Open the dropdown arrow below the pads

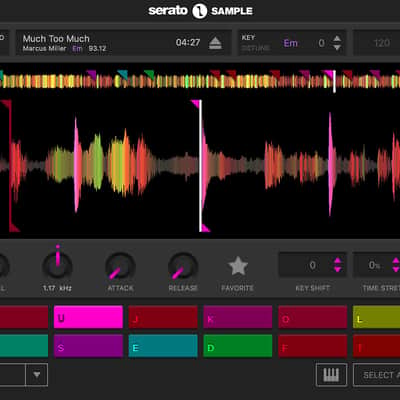point(37,375)
